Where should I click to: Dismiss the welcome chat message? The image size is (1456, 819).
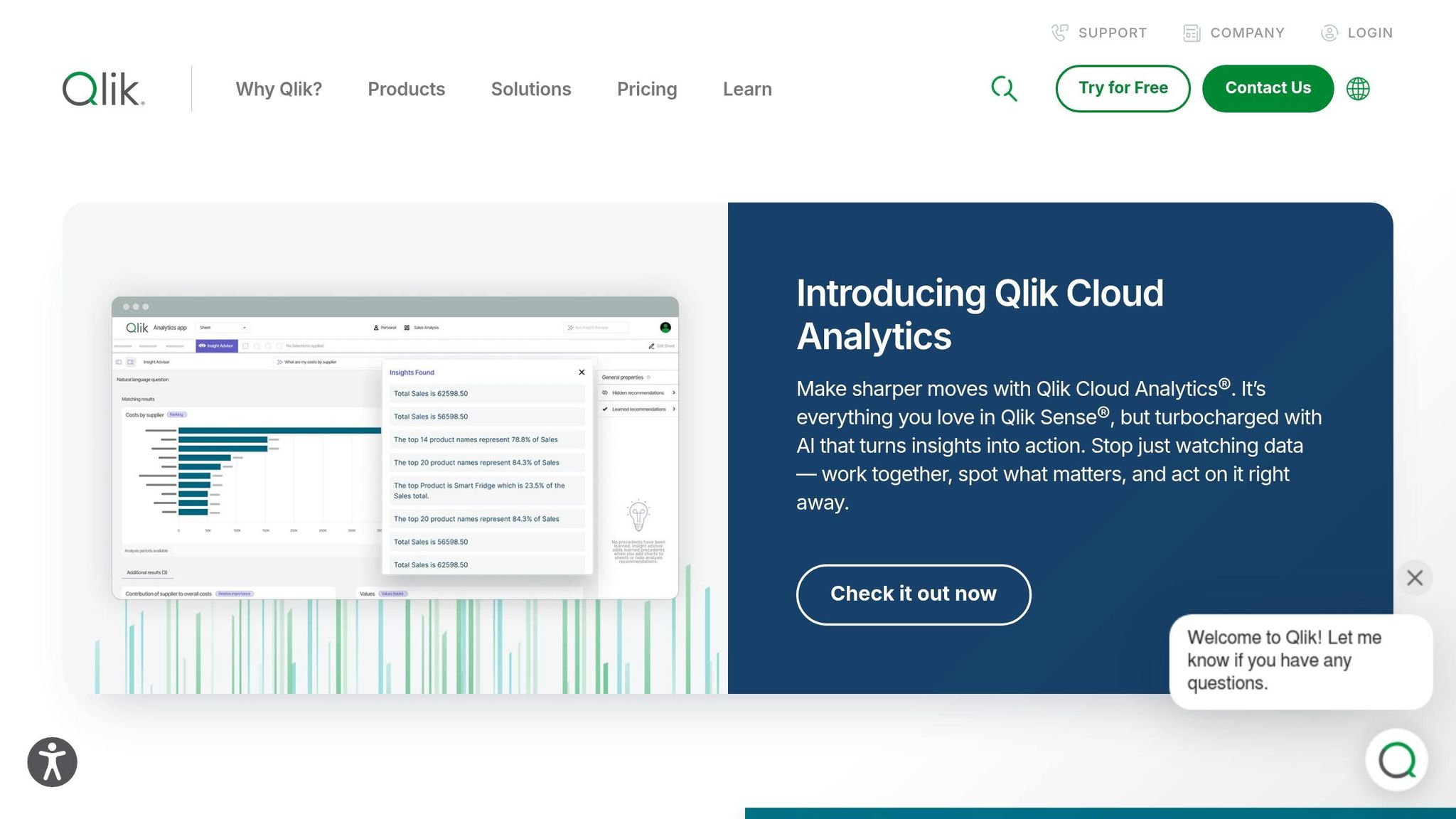click(x=1415, y=578)
